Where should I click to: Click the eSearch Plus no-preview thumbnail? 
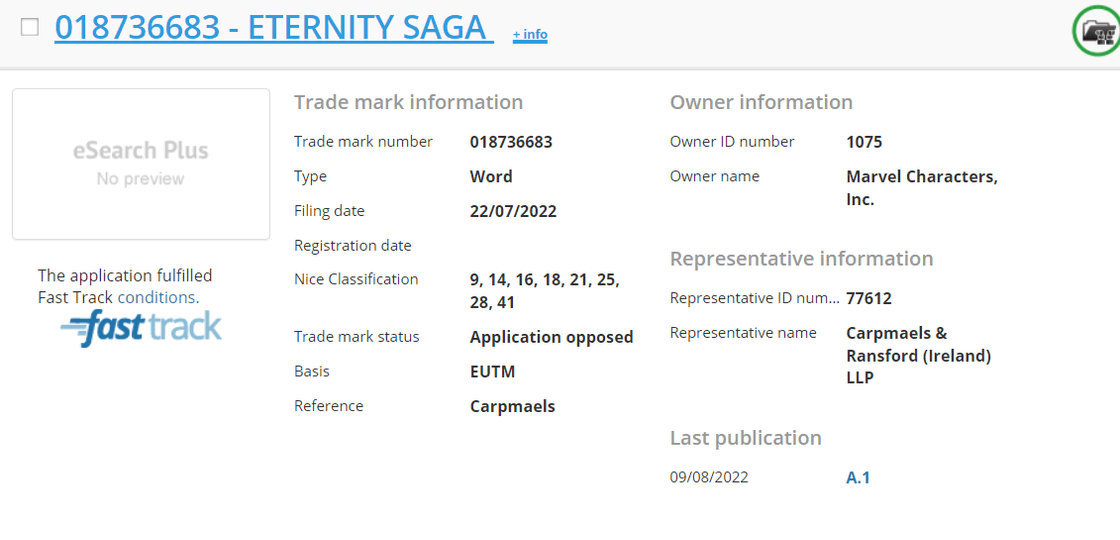[x=141, y=164]
